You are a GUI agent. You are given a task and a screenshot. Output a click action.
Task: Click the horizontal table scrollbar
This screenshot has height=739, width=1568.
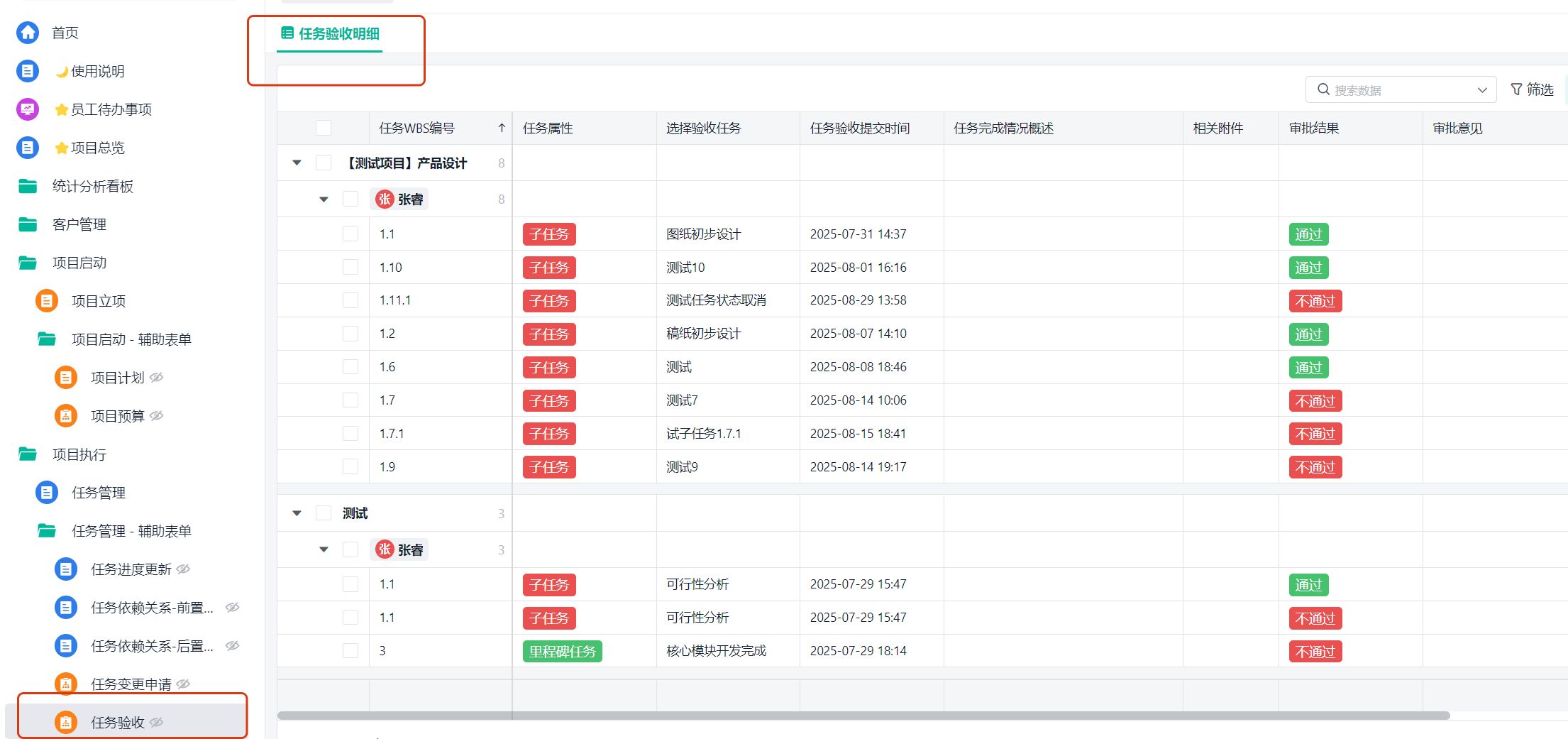click(863, 716)
